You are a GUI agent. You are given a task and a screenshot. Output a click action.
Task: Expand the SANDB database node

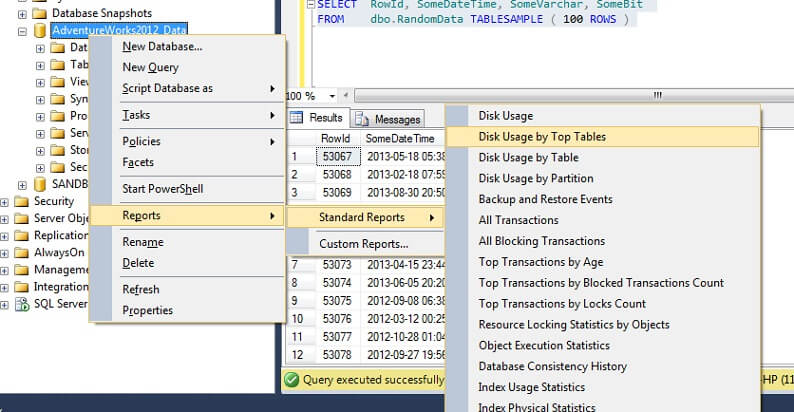point(22,185)
